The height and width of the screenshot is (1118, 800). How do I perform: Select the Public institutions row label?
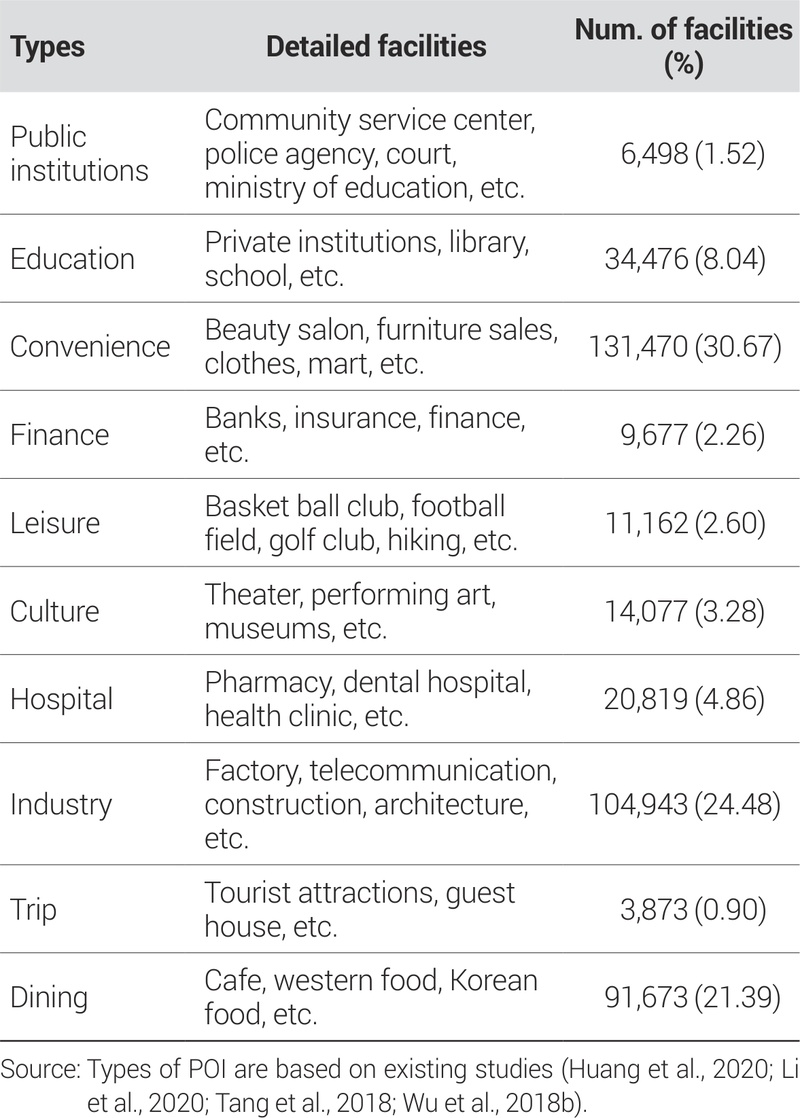(79, 153)
